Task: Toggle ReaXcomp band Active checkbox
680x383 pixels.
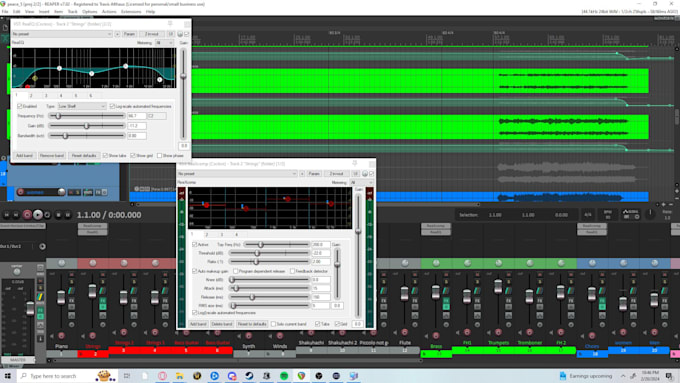Action: point(195,245)
